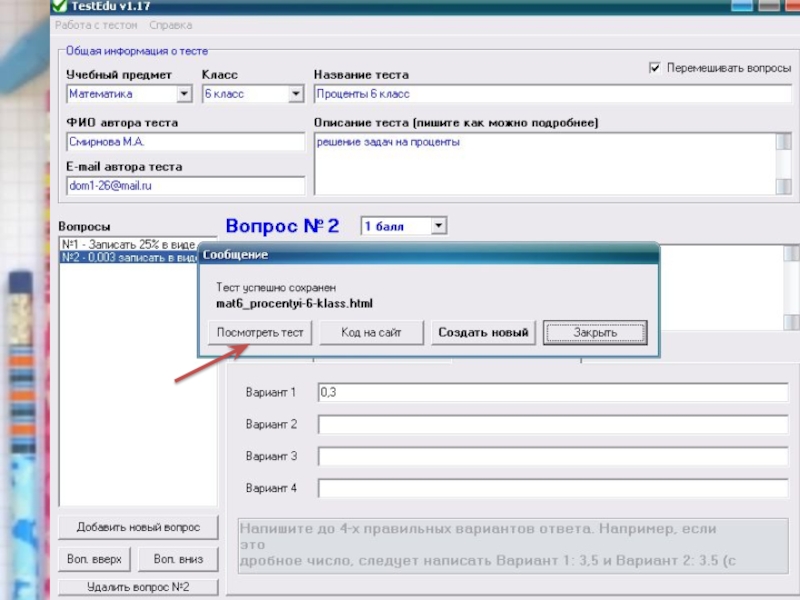Screen dimensions: 800x600
Task: Select question №2 0,003 записать in list
Action: coord(129,257)
